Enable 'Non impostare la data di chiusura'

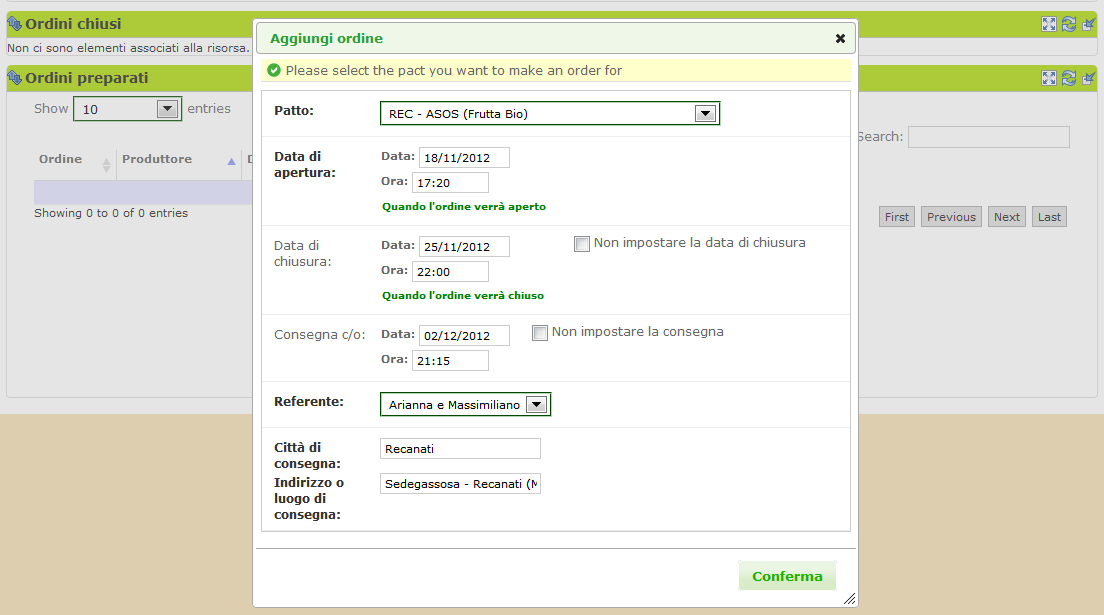582,244
